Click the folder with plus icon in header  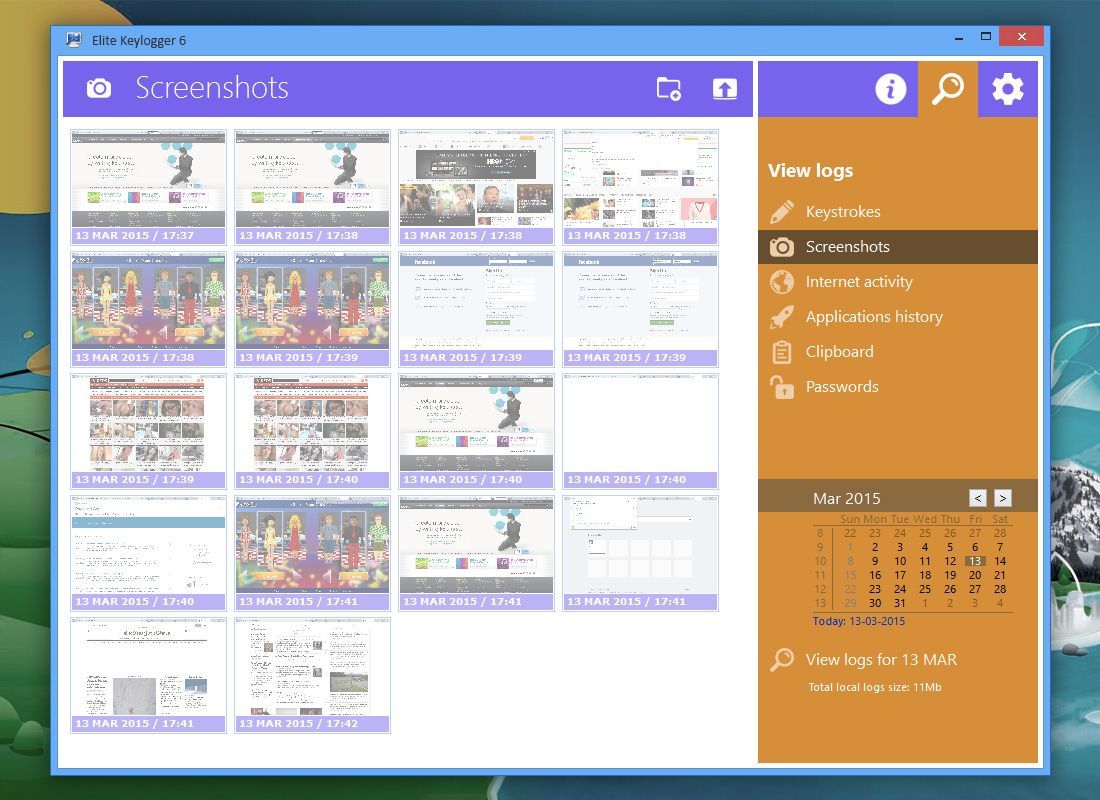(x=669, y=89)
